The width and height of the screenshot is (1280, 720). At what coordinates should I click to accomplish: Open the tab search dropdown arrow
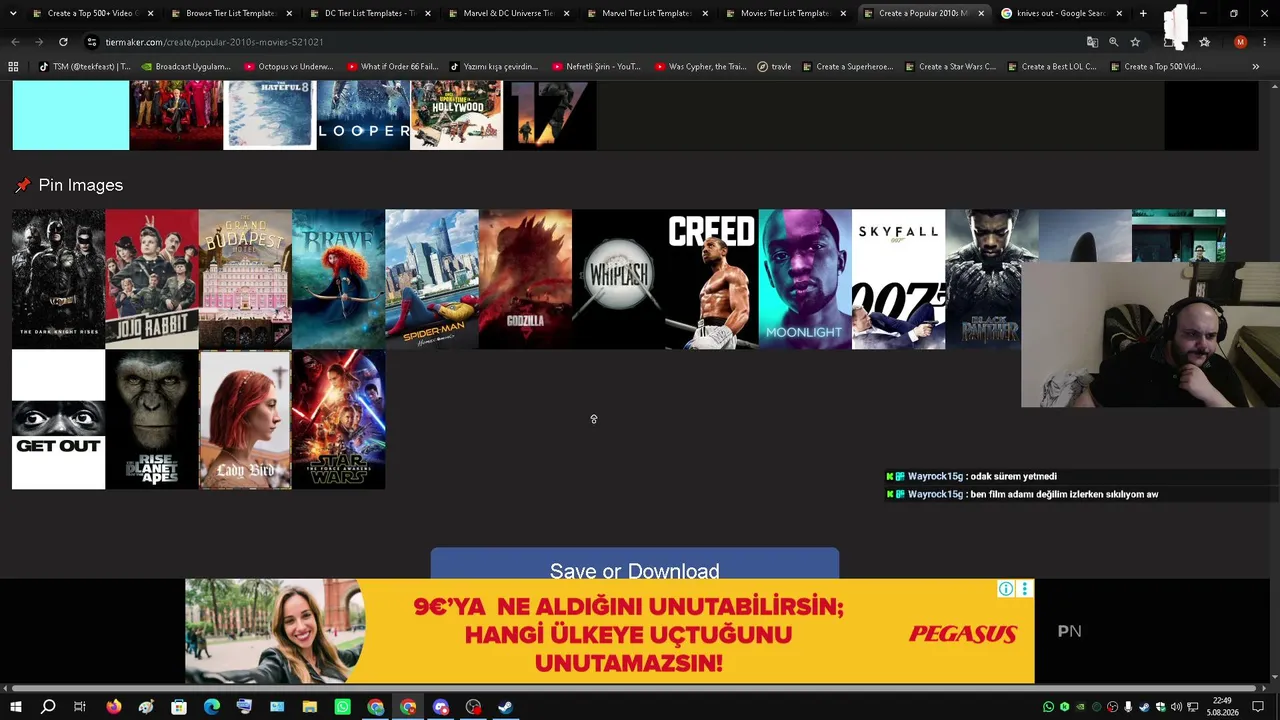coord(13,13)
